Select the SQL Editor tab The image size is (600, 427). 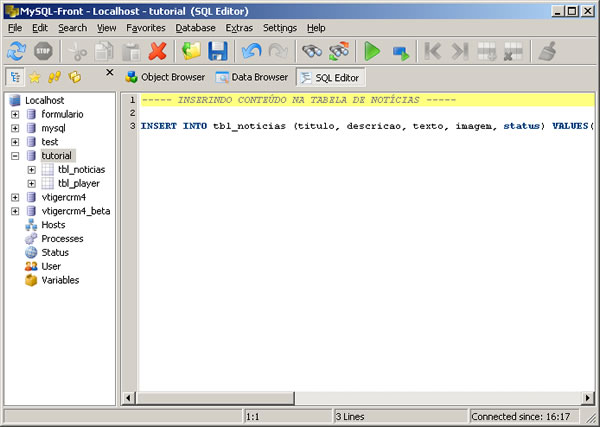[330, 78]
